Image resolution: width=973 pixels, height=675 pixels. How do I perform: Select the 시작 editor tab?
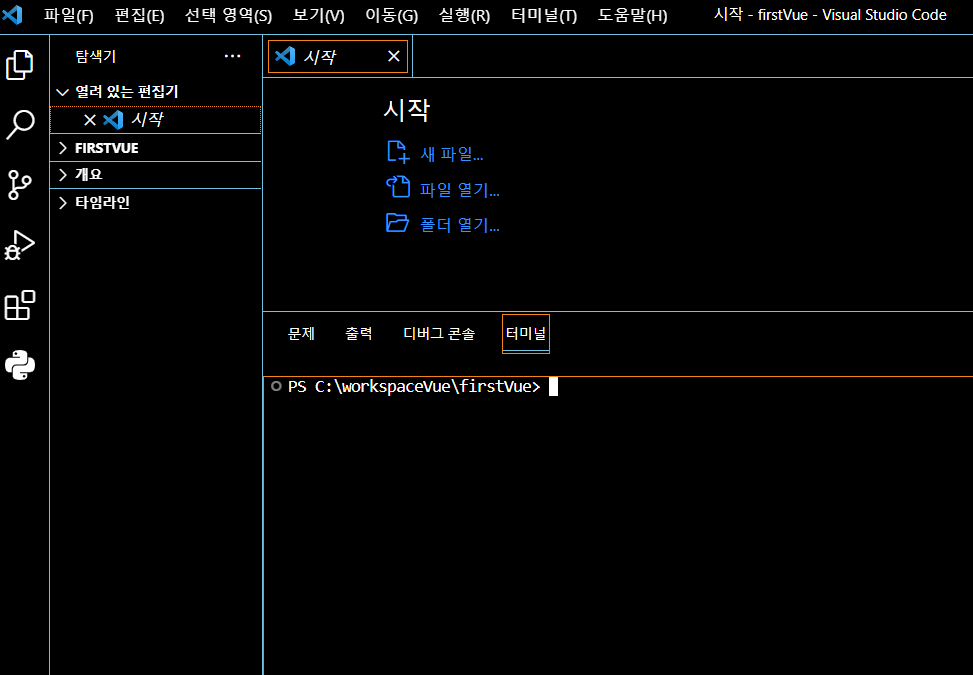coord(338,56)
